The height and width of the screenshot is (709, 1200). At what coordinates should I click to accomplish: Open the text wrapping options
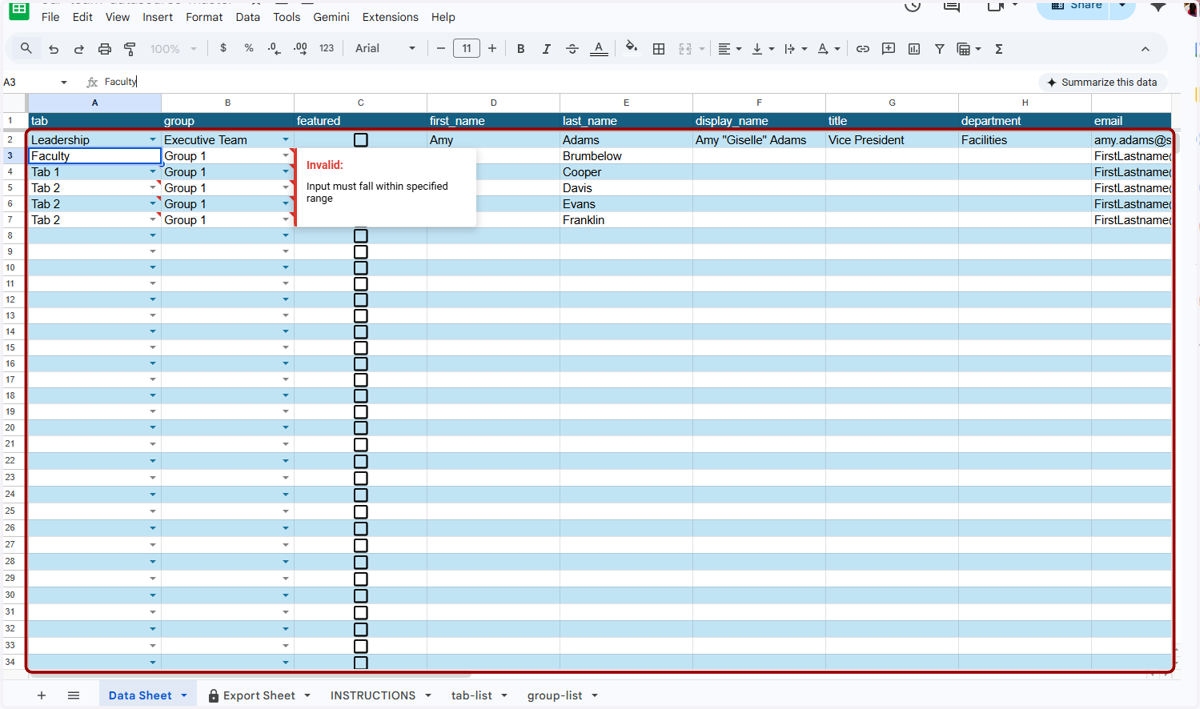pos(794,48)
